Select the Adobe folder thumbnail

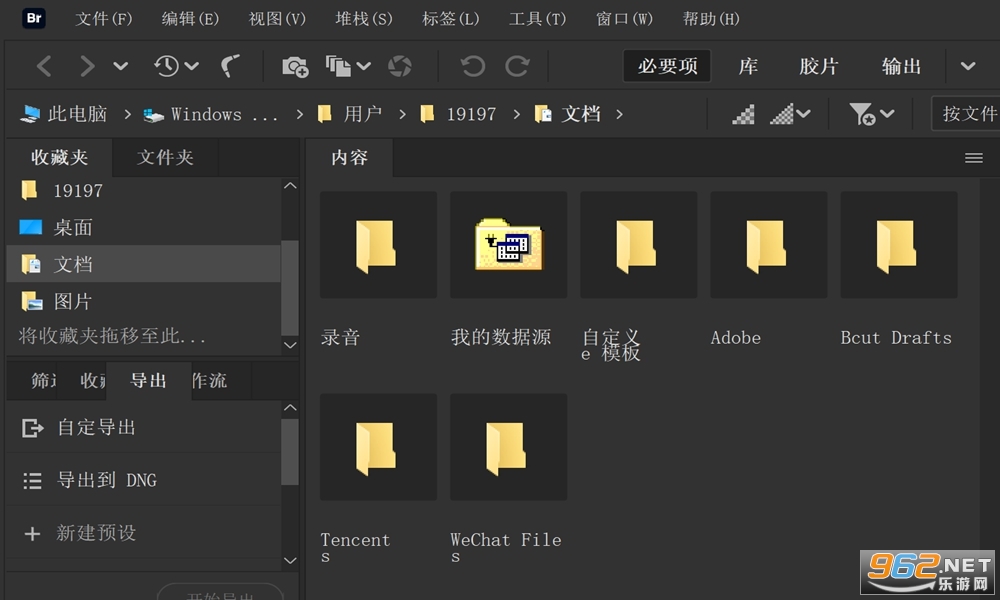768,245
